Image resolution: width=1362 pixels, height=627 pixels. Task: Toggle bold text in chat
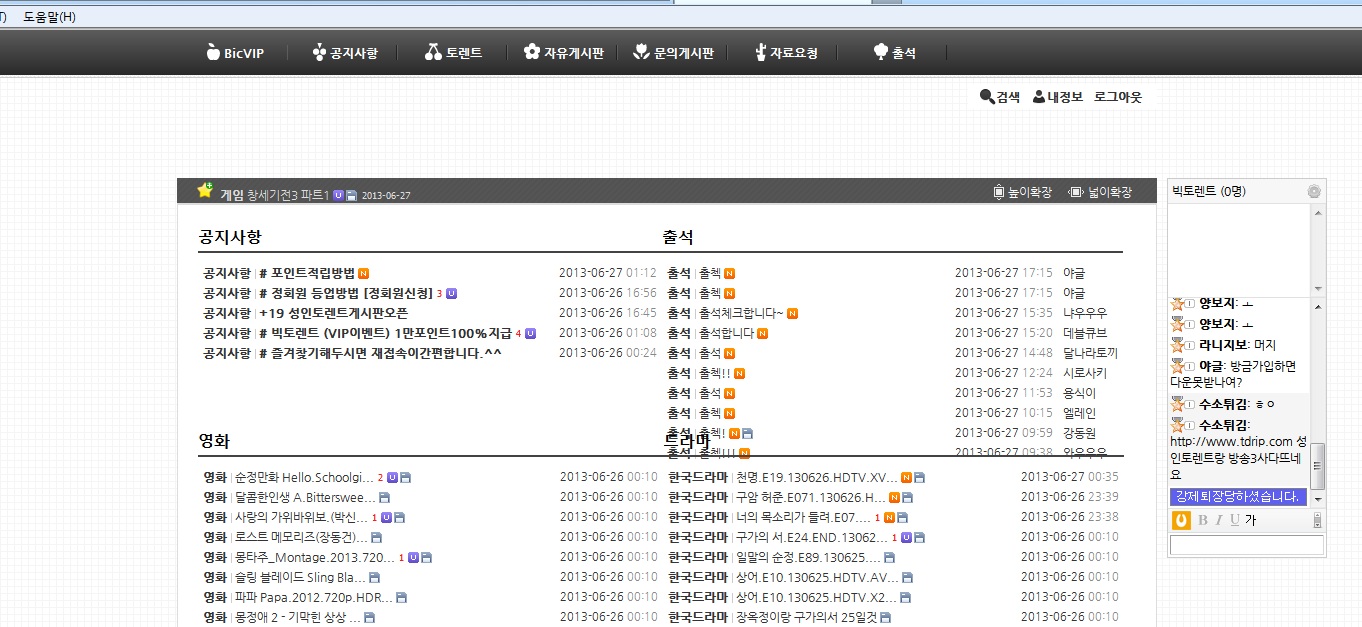click(1203, 520)
